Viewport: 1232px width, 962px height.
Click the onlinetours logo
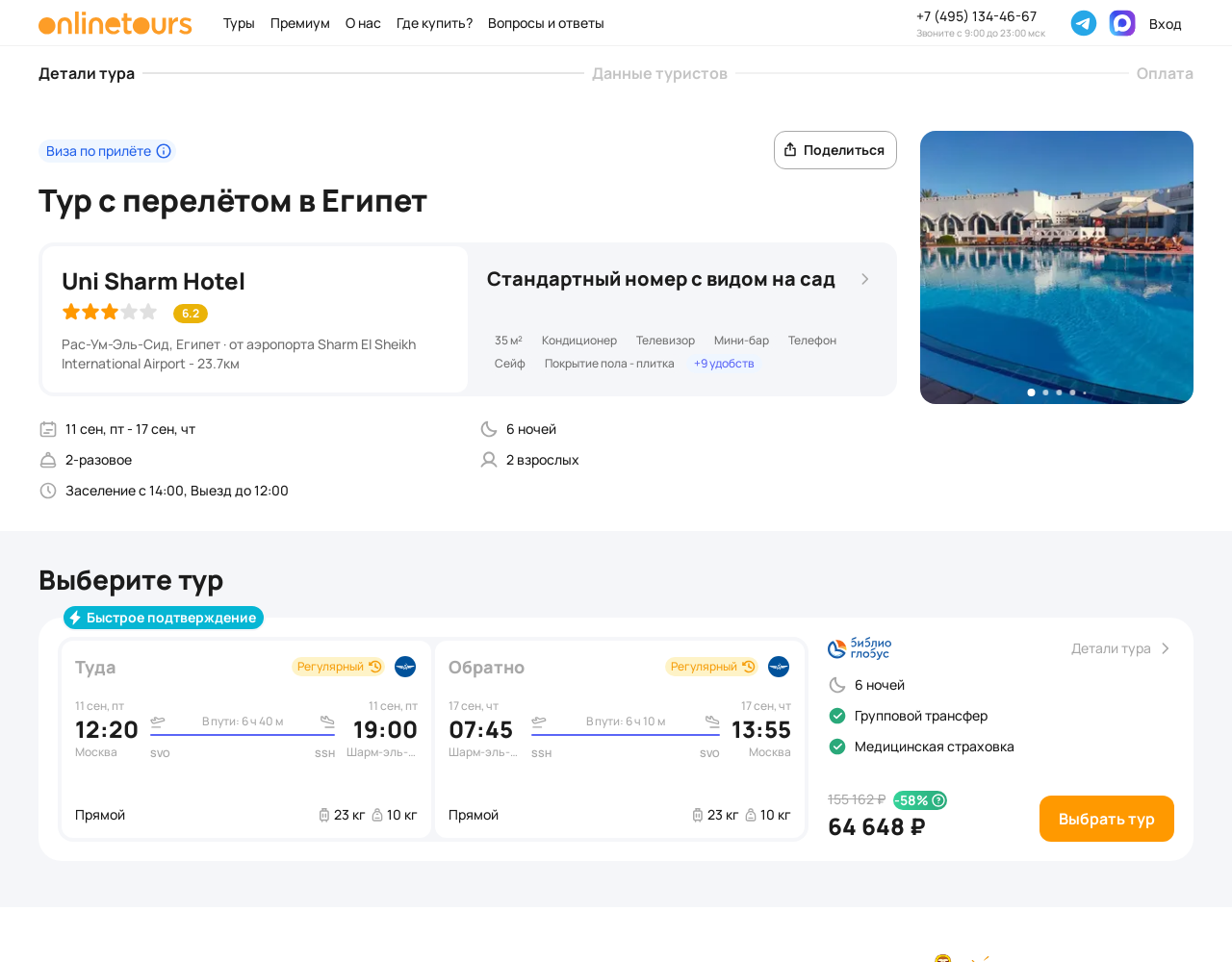pos(115,24)
